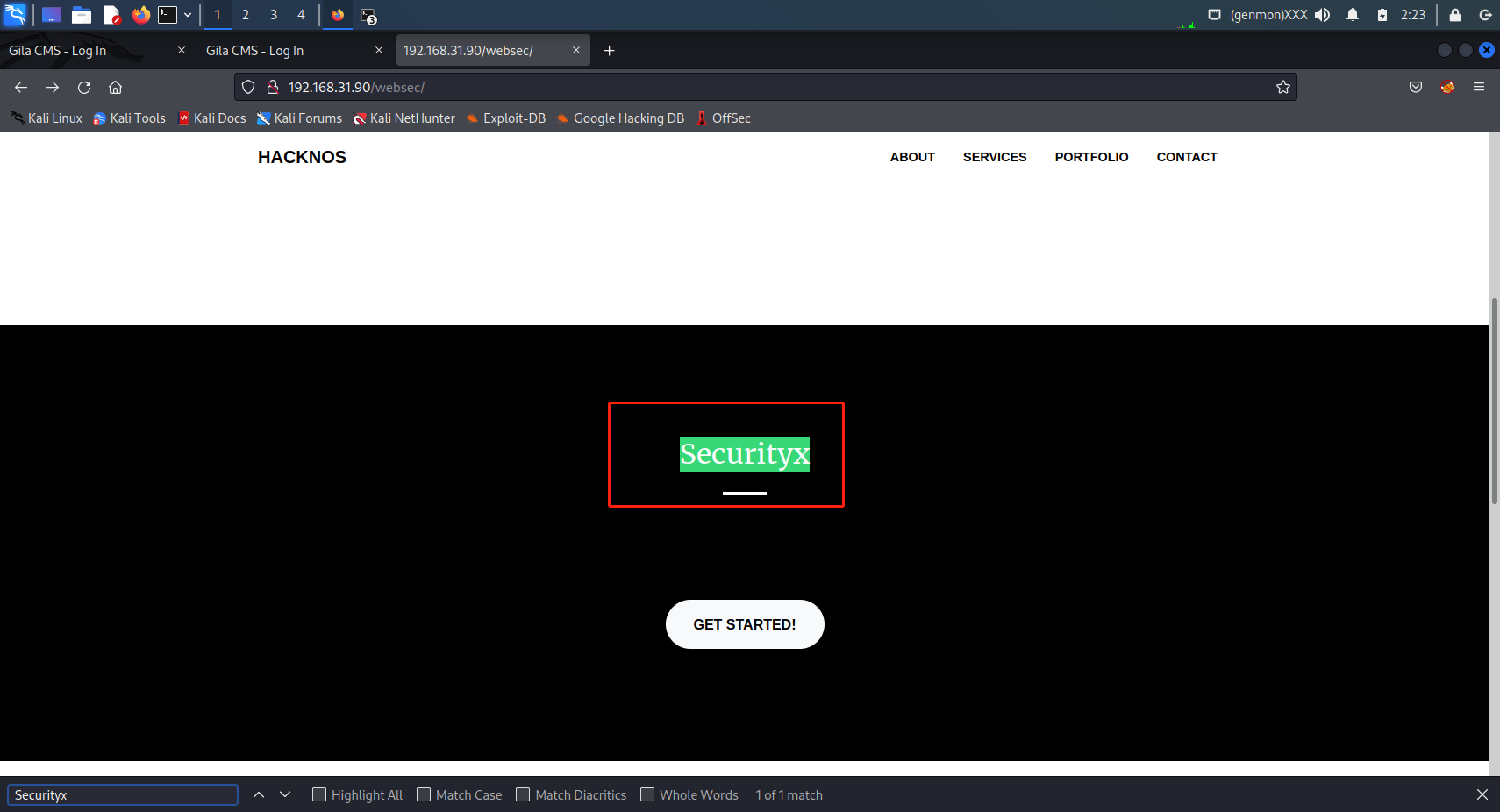Switch to workspace 2
1500x812 pixels.
click(x=246, y=15)
